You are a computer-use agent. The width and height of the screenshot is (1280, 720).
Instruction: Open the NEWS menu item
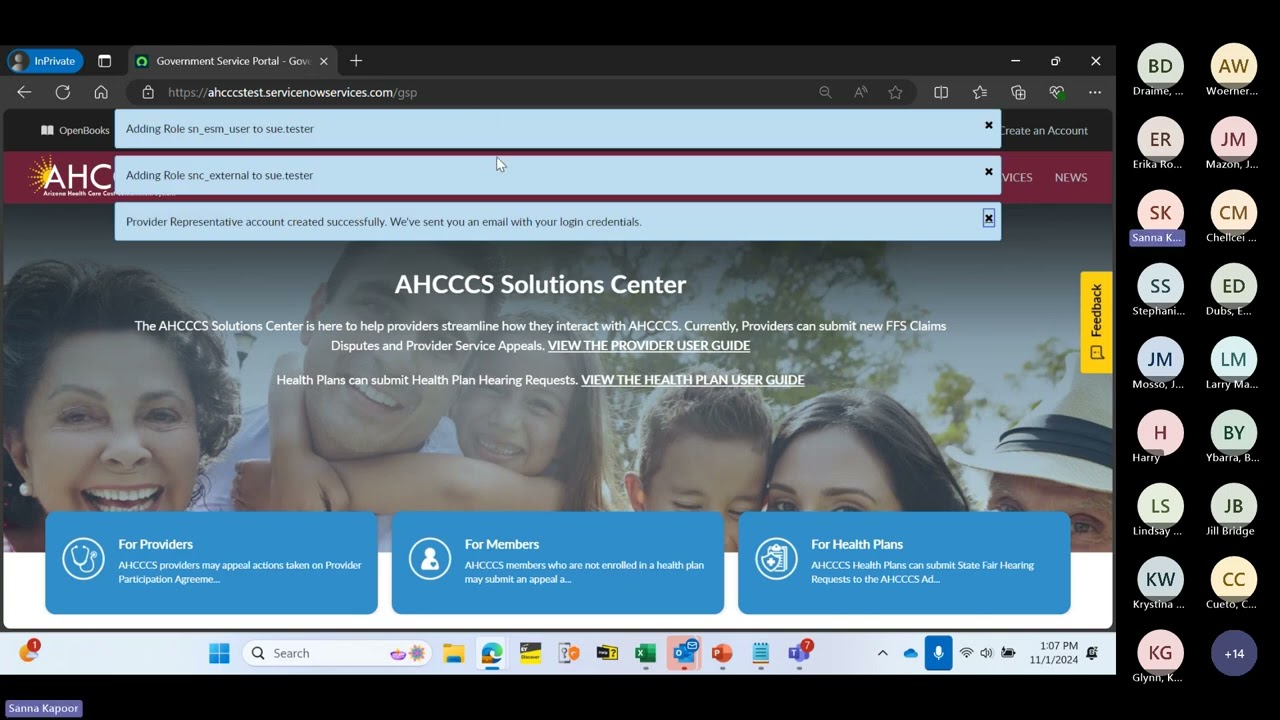(x=1071, y=177)
